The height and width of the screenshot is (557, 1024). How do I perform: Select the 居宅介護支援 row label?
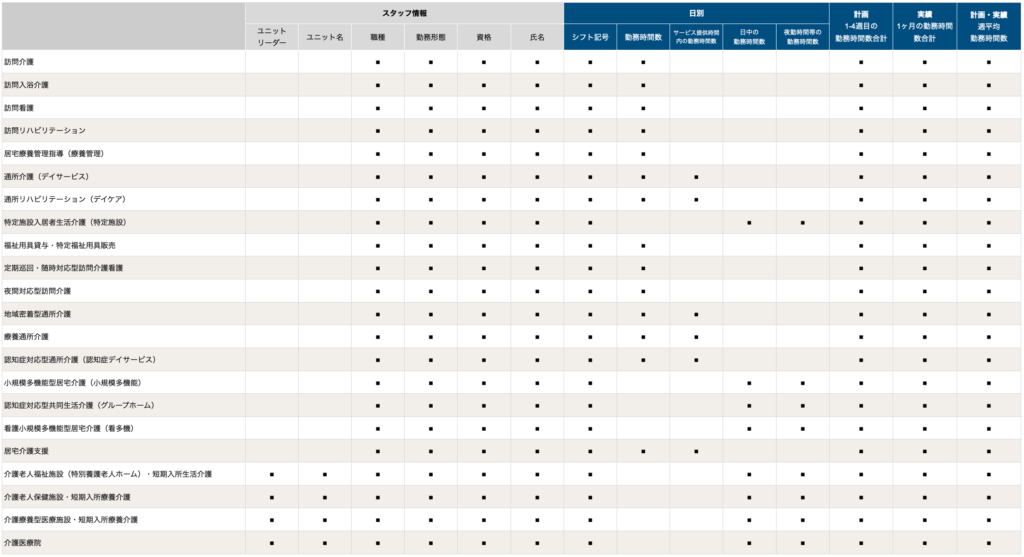pos(26,451)
